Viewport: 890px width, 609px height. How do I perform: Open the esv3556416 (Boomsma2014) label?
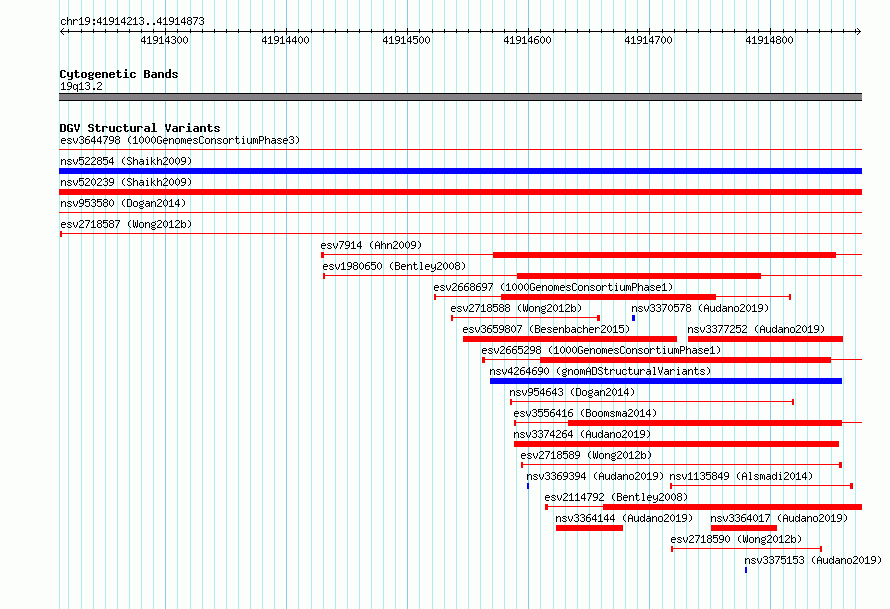click(585, 413)
